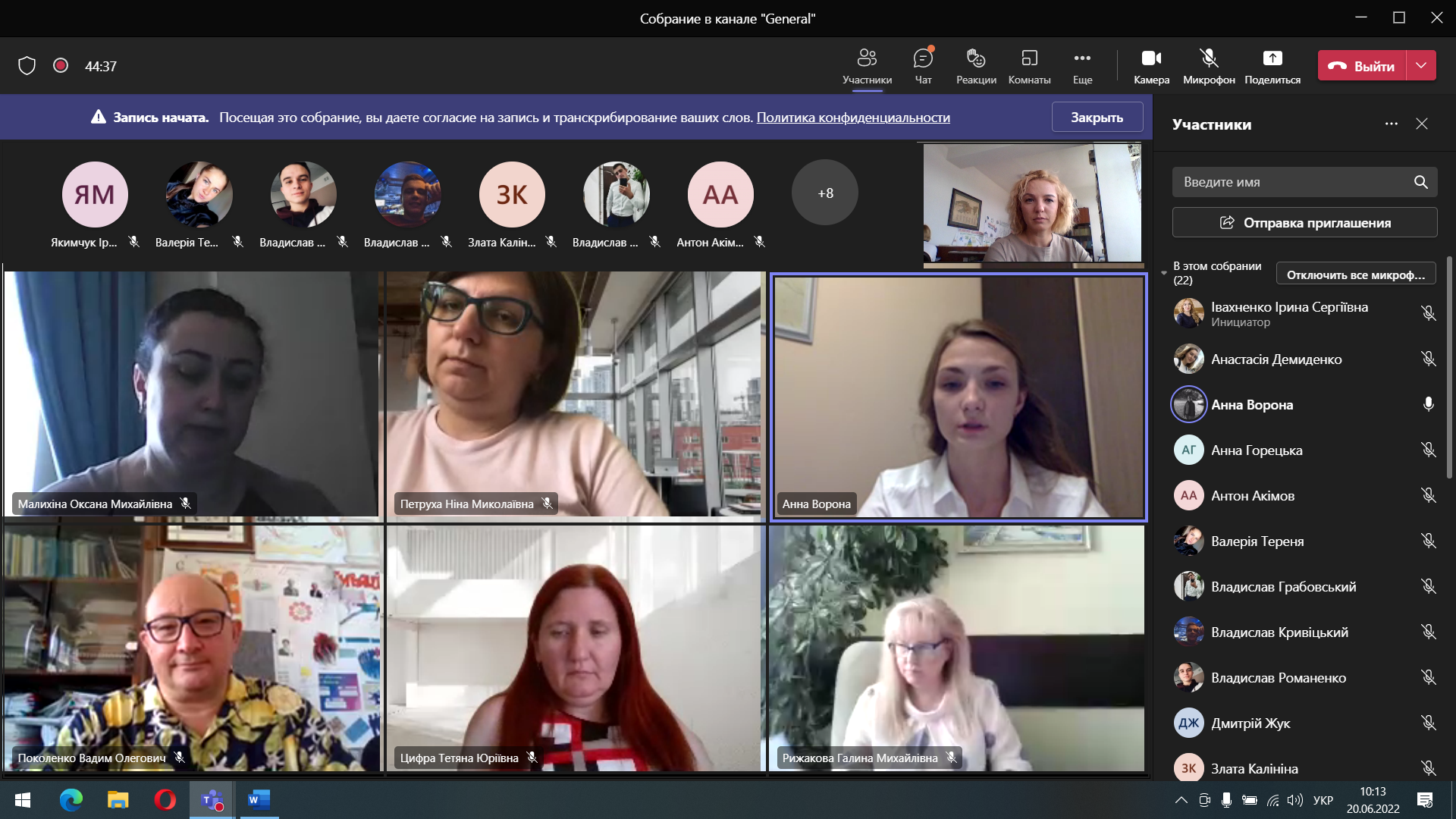The height and width of the screenshot is (819, 1456).
Task: Click the ЯМ avatar of Якимчук
Action: (95, 194)
